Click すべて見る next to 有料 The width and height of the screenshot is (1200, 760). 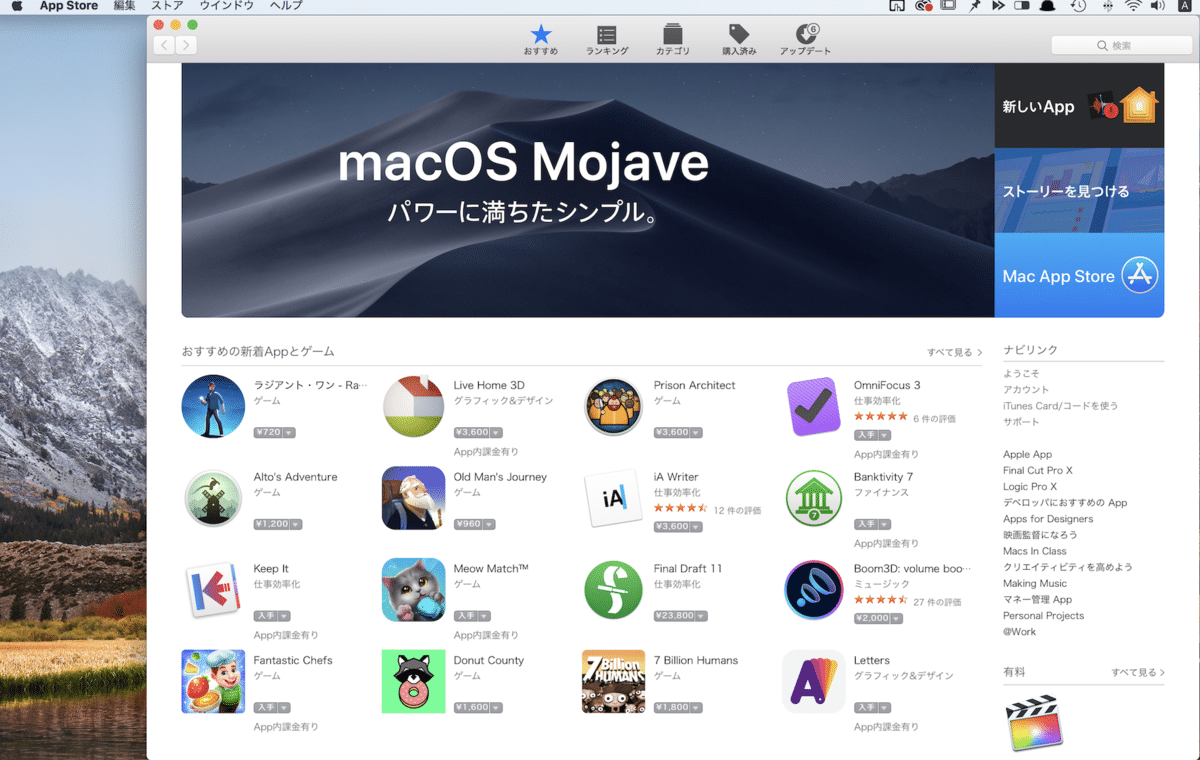(1138, 673)
